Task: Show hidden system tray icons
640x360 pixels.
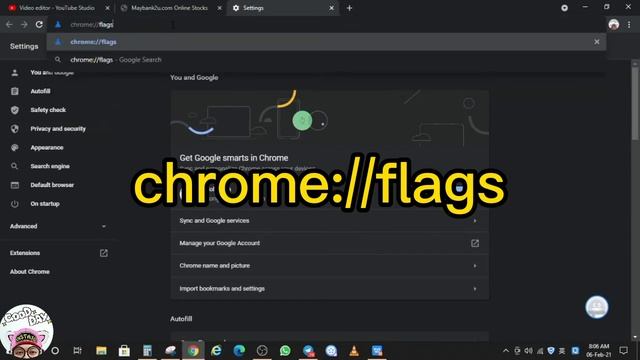Action: coord(506,351)
